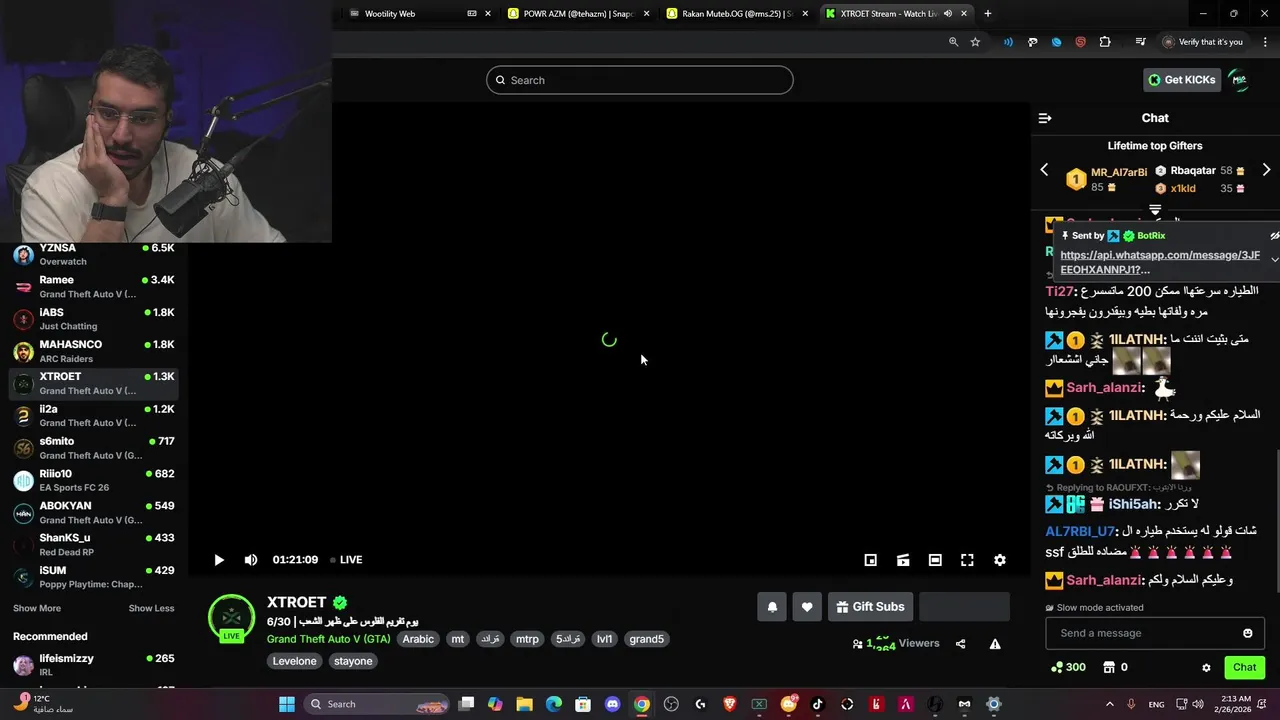Open the ii2a channel in sidebar

(93, 416)
